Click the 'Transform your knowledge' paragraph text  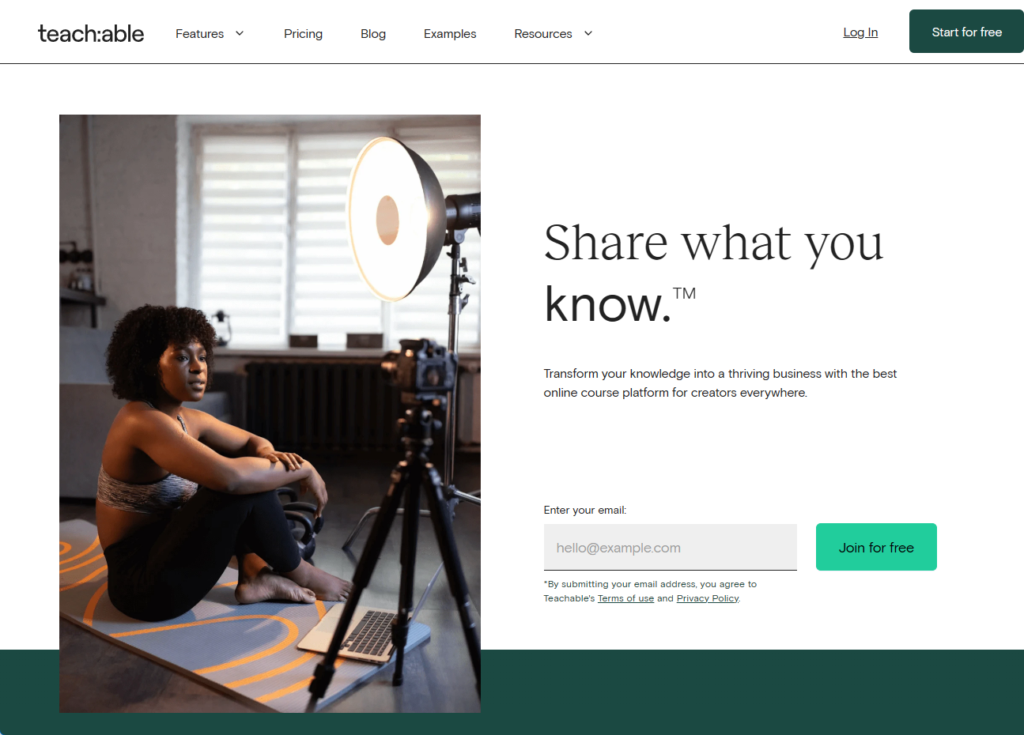point(720,383)
